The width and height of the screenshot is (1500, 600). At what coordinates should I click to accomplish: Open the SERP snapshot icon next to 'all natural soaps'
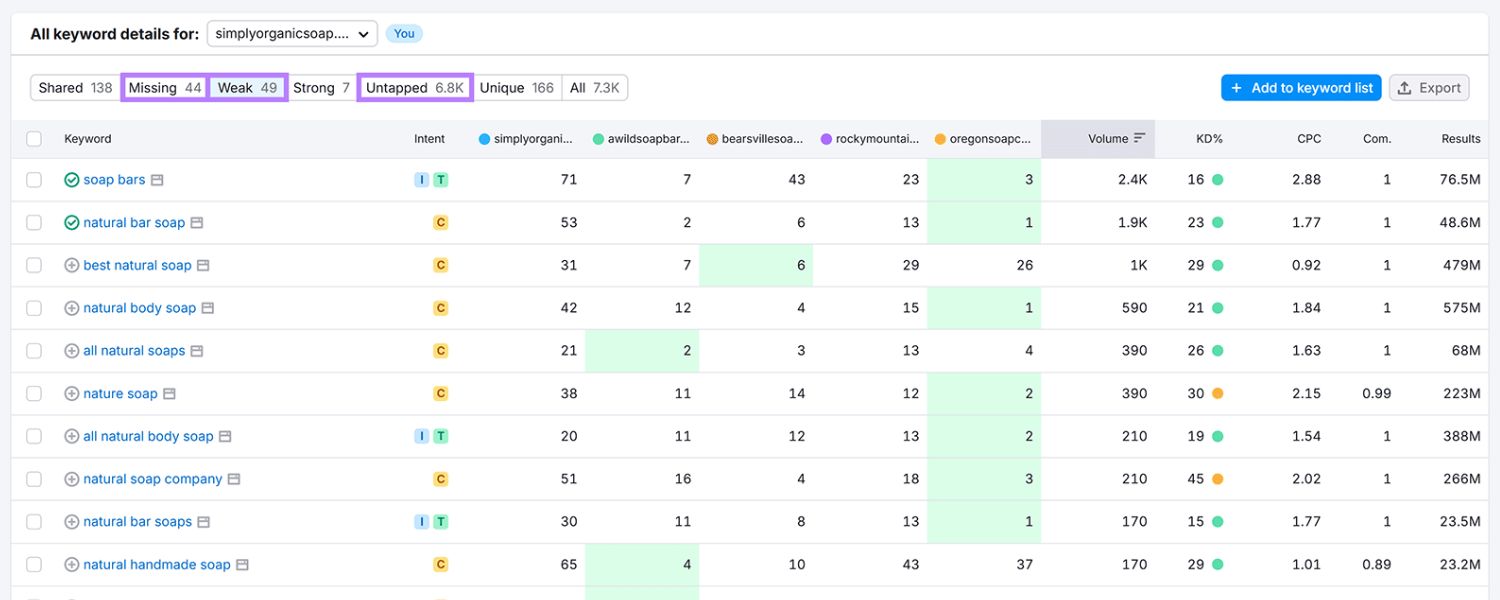tap(196, 350)
